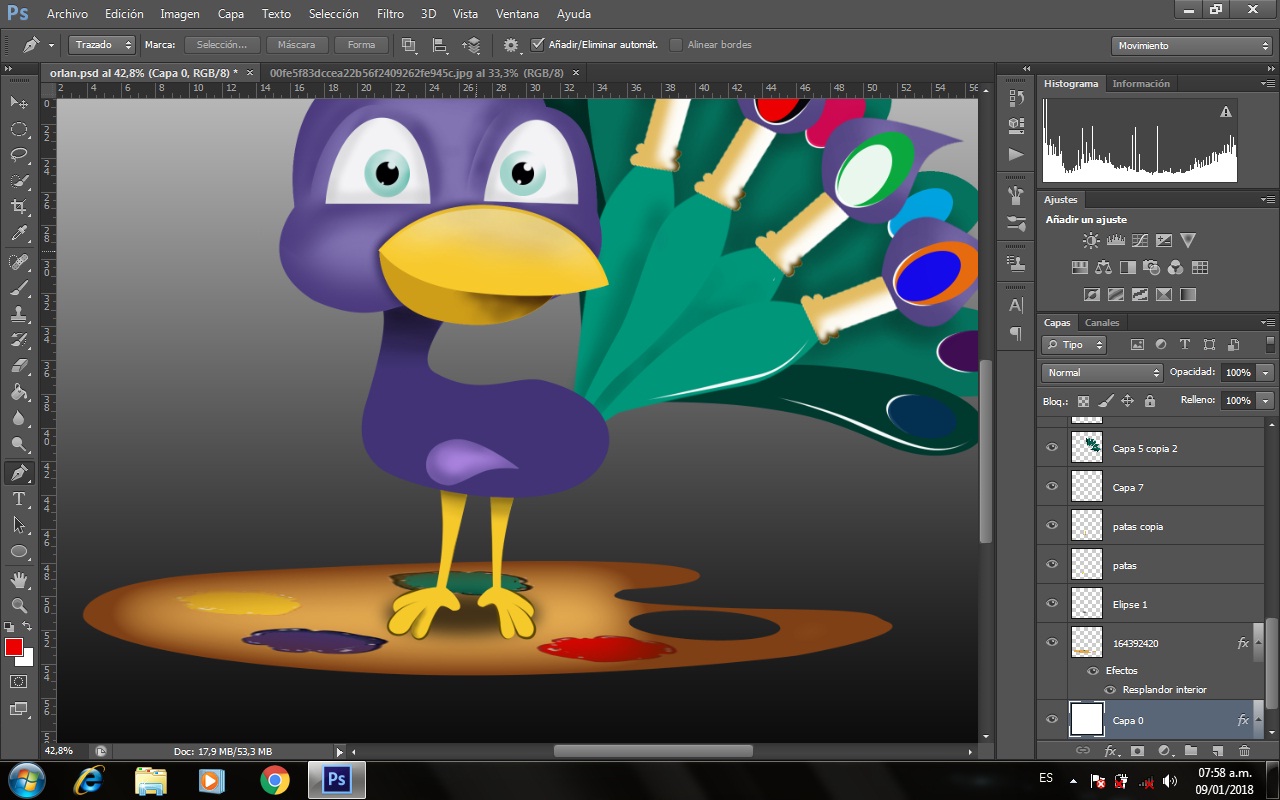Open path operations icon in options bar
The height and width of the screenshot is (800, 1280).
pyautogui.click(x=408, y=45)
